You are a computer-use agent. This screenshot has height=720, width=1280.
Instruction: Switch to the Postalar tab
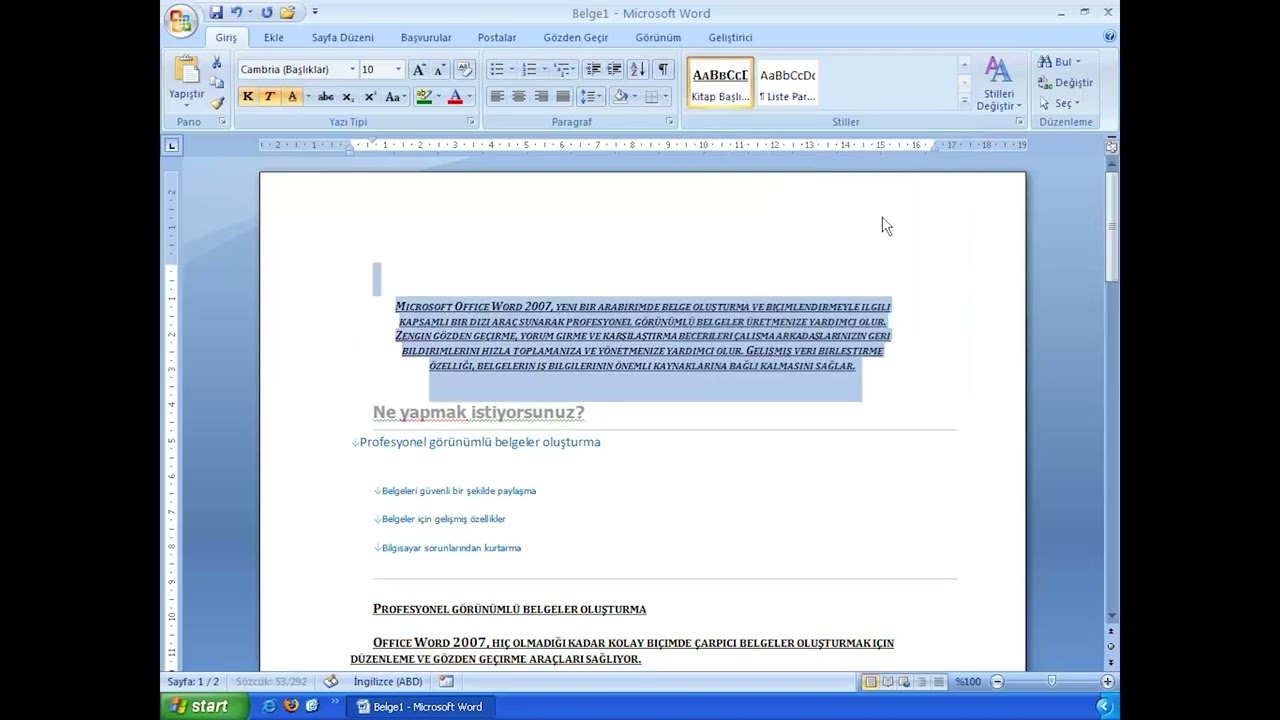(497, 37)
